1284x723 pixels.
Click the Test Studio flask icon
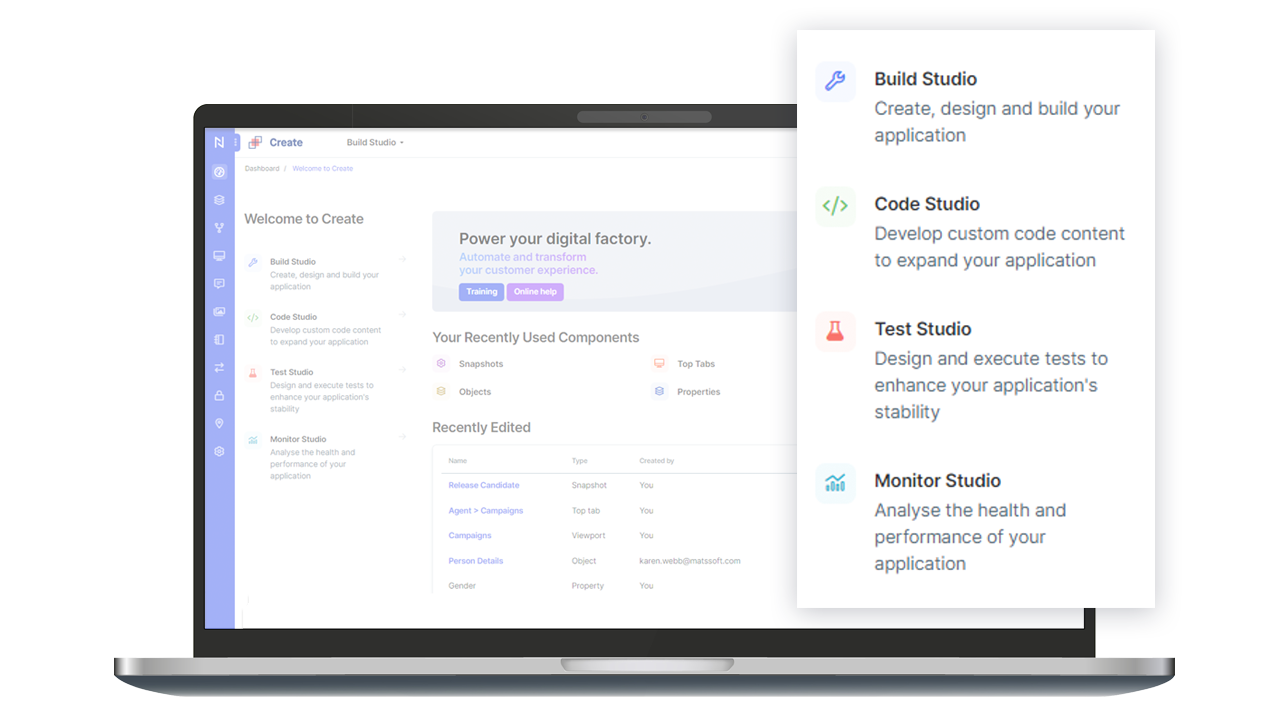tap(836, 332)
